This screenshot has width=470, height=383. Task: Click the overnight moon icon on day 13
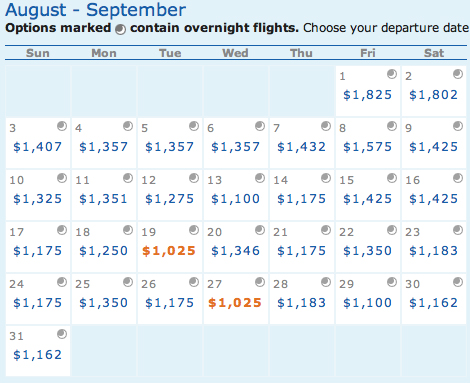pyautogui.click(x=260, y=178)
